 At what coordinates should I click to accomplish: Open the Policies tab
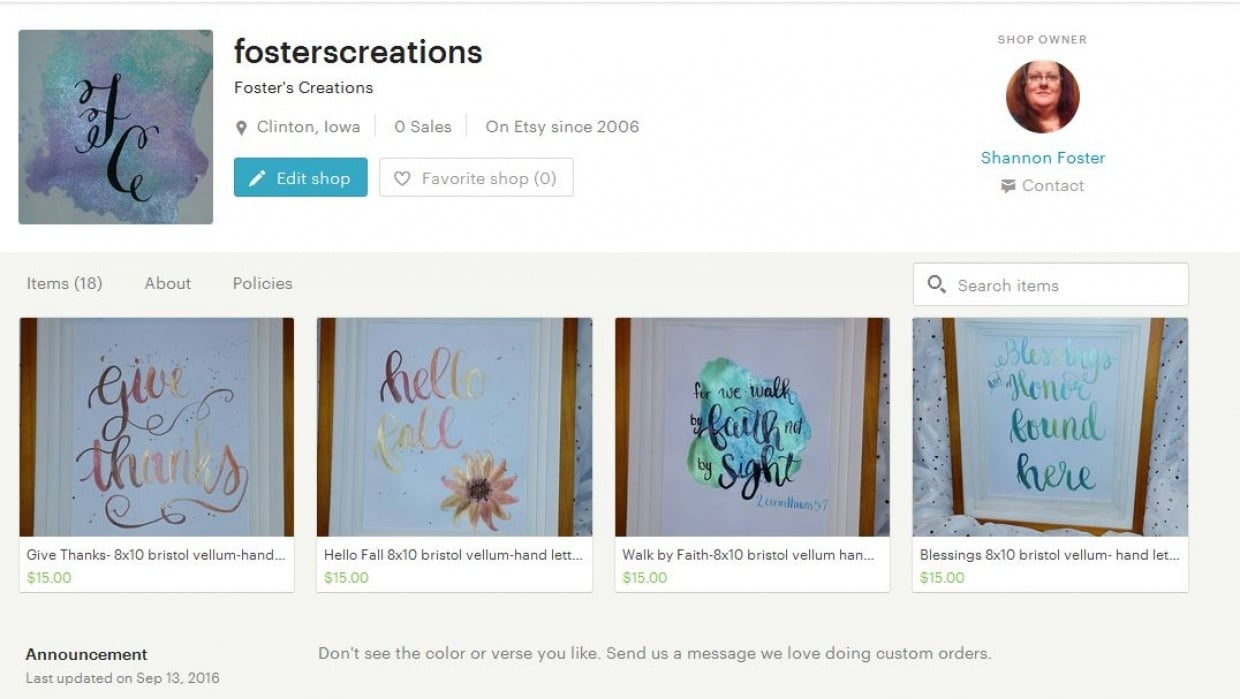261,283
